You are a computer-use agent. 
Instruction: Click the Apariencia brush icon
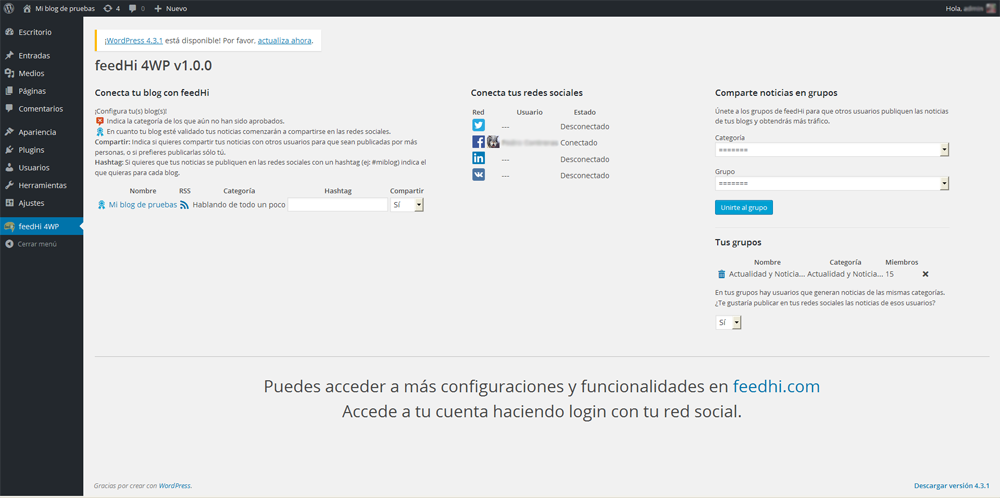[9, 133]
